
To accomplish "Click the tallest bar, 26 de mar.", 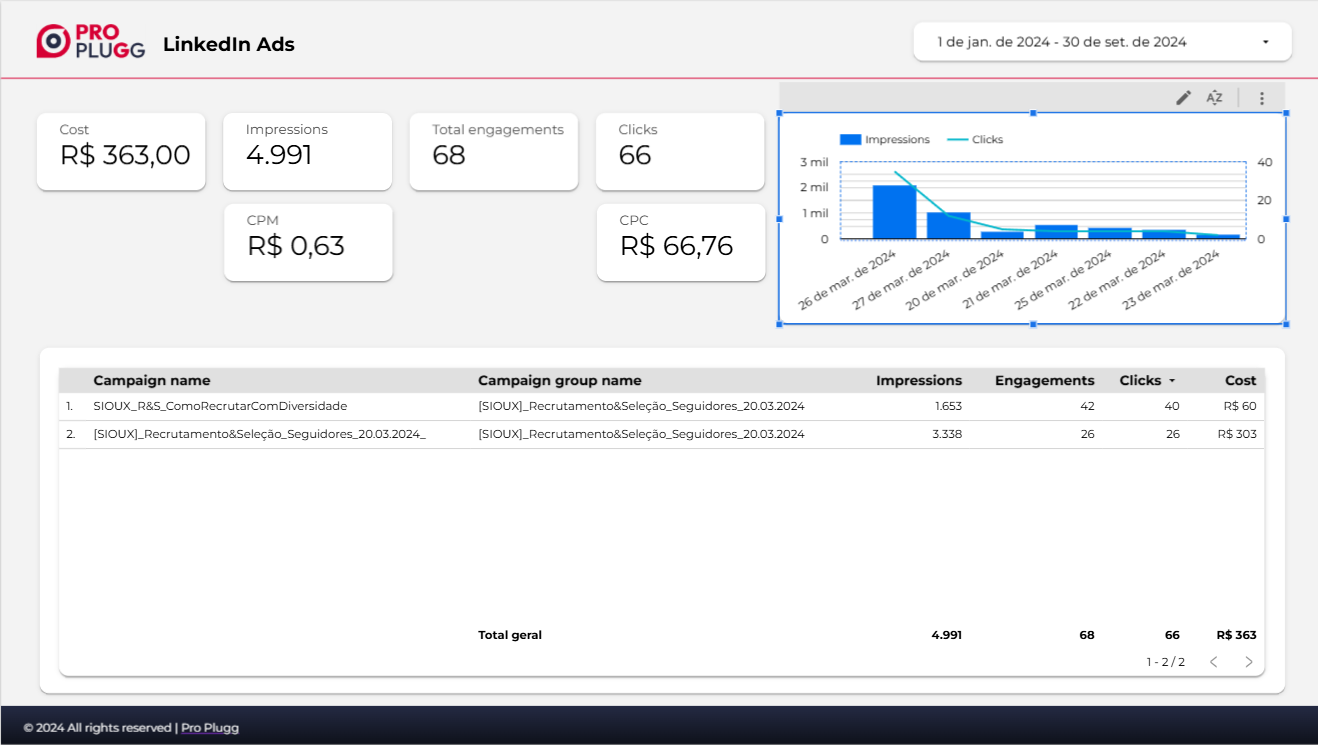I will tap(894, 212).
